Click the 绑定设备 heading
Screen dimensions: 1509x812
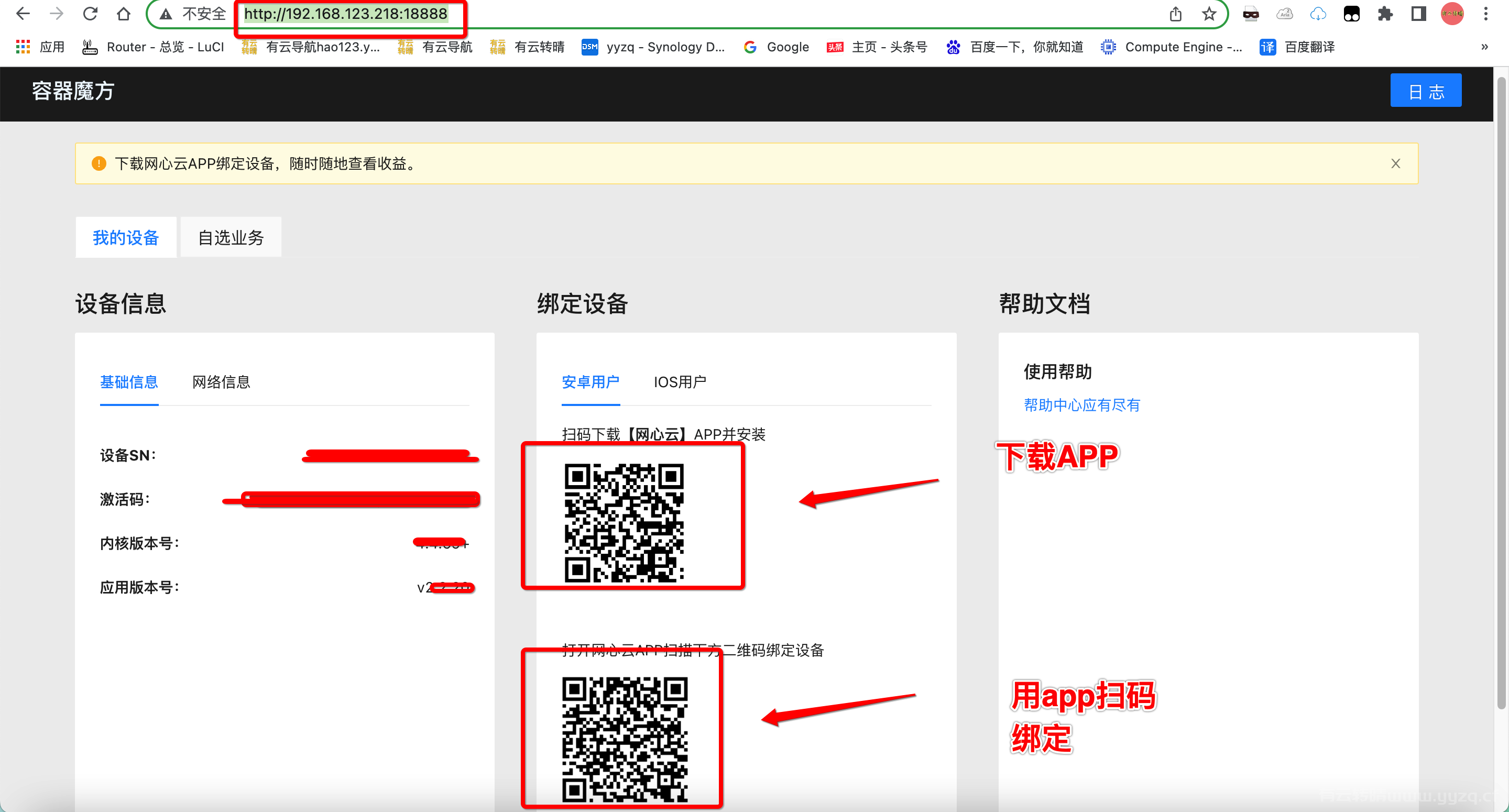tap(583, 303)
